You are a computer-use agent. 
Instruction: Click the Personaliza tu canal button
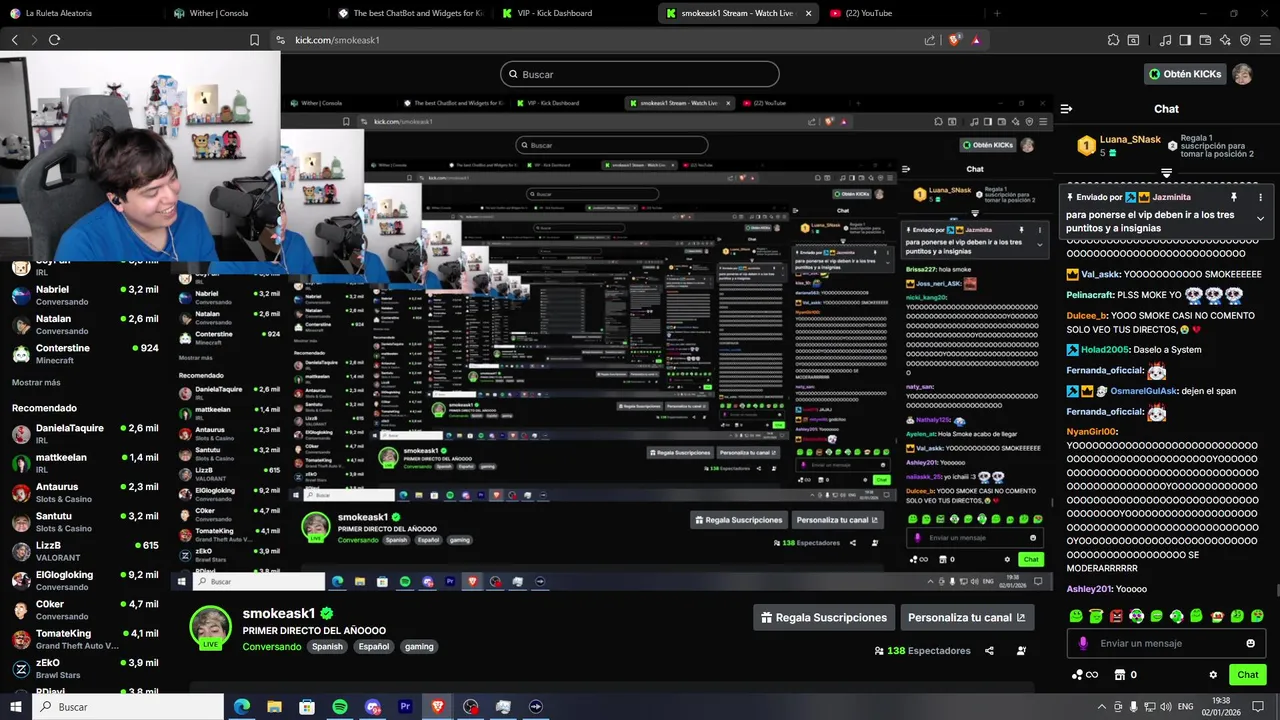[x=967, y=618]
